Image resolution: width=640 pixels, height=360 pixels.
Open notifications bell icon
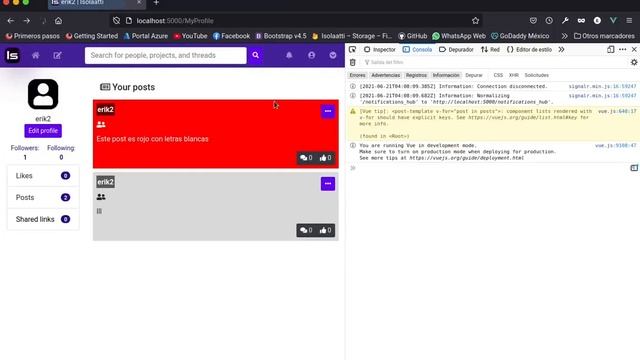point(289,55)
